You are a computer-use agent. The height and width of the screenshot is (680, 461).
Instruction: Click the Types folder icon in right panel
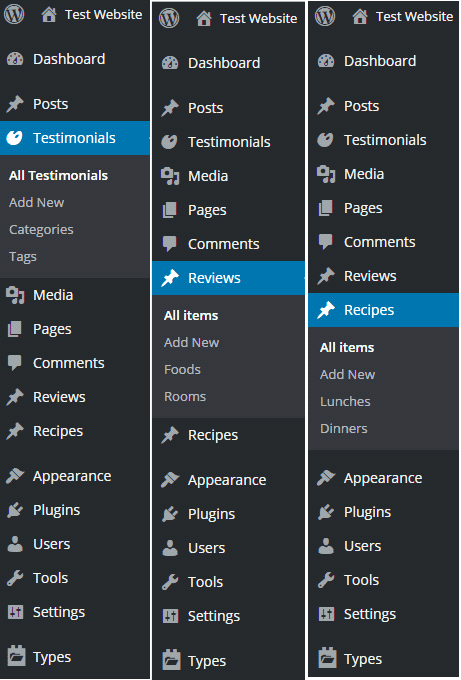[x=327, y=657]
